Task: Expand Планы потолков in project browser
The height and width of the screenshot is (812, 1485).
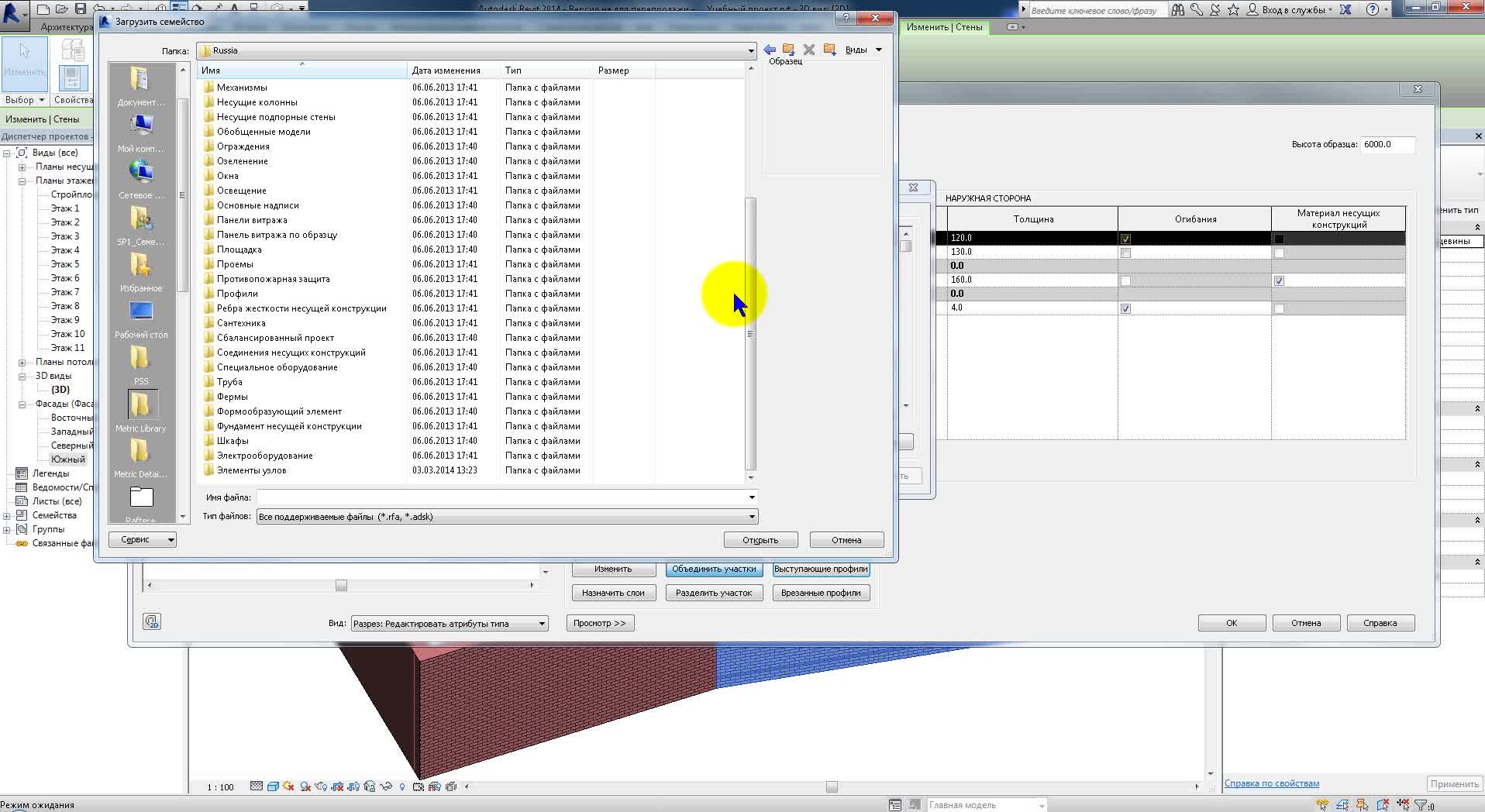Action: (22, 362)
